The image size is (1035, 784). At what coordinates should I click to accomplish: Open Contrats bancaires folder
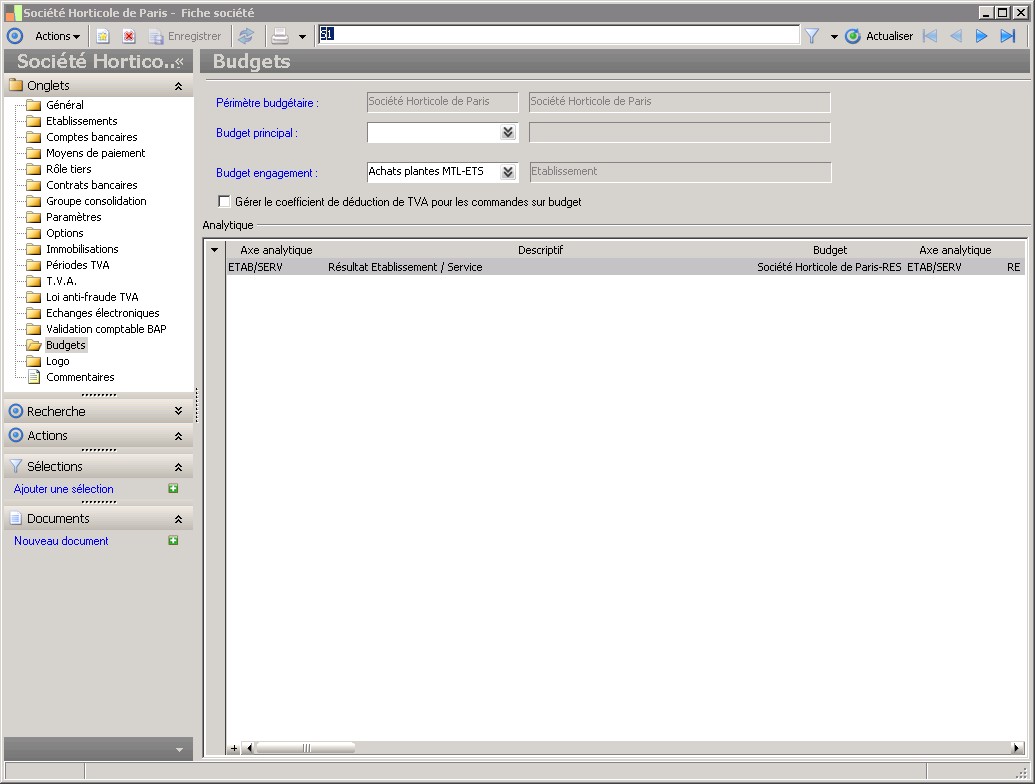click(x=92, y=185)
